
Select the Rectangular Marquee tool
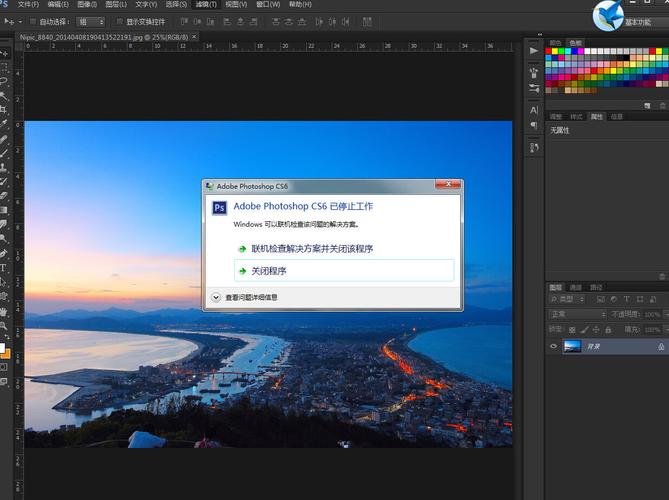[x=3, y=67]
